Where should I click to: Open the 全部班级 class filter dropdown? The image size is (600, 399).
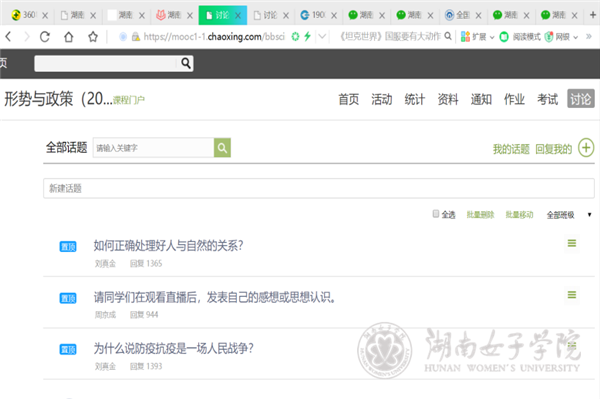(x=569, y=215)
